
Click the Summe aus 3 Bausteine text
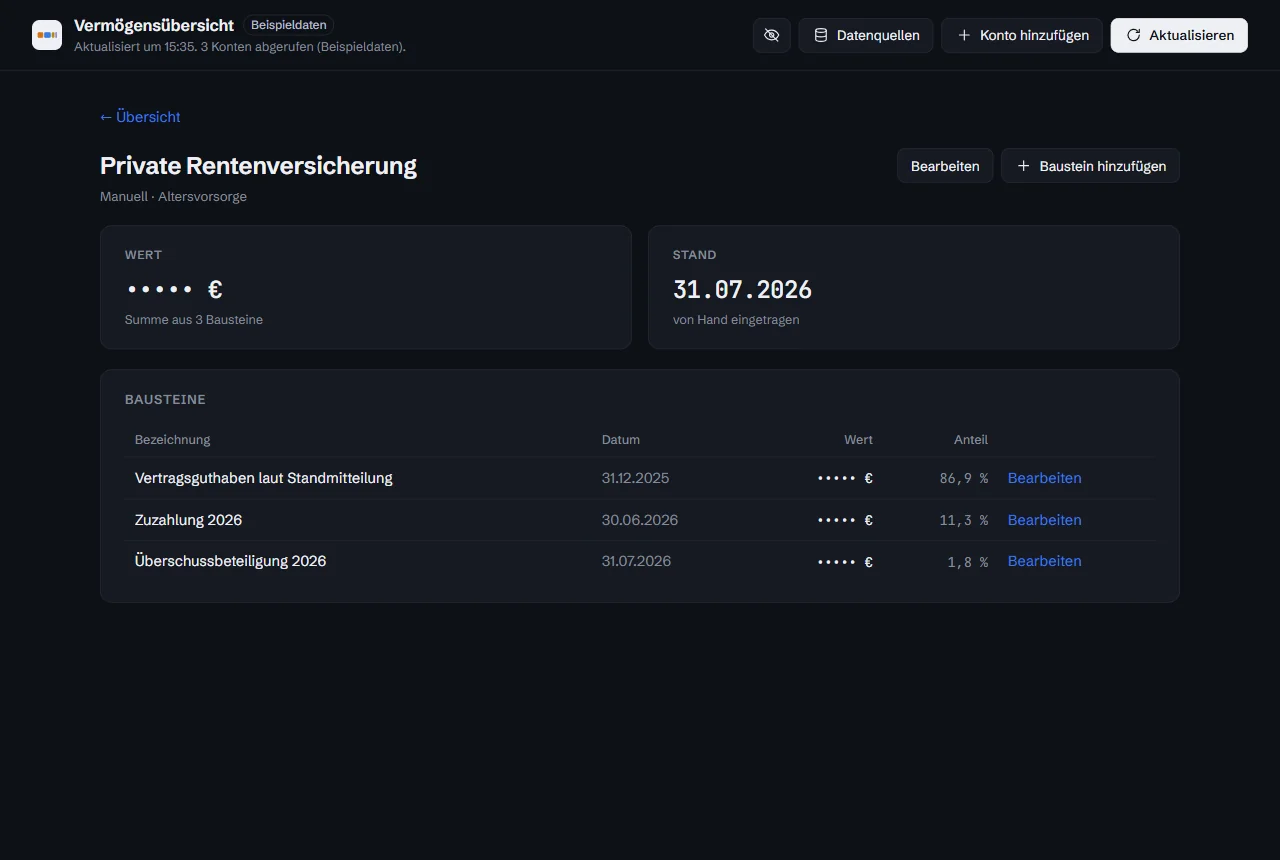click(x=194, y=320)
